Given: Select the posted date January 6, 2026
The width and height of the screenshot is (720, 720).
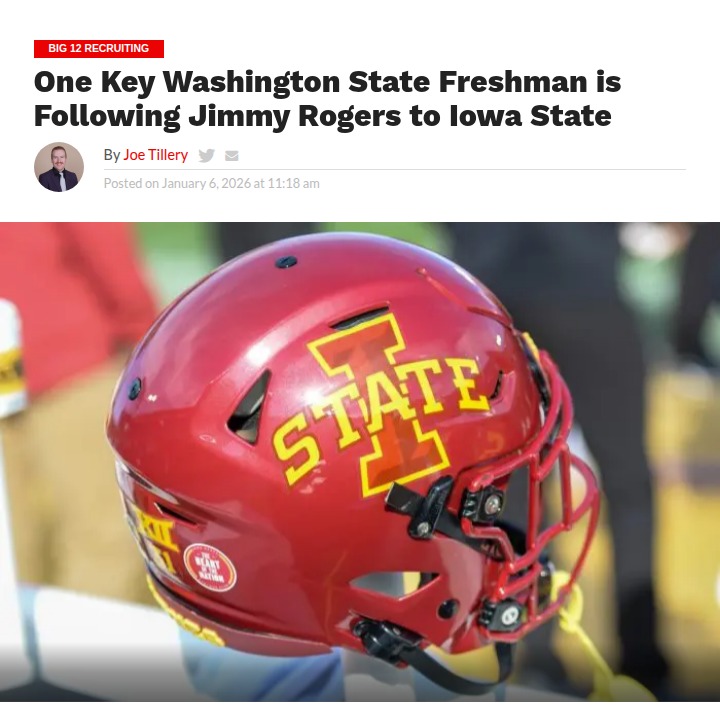Looking at the screenshot, I should [x=206, y=184].
